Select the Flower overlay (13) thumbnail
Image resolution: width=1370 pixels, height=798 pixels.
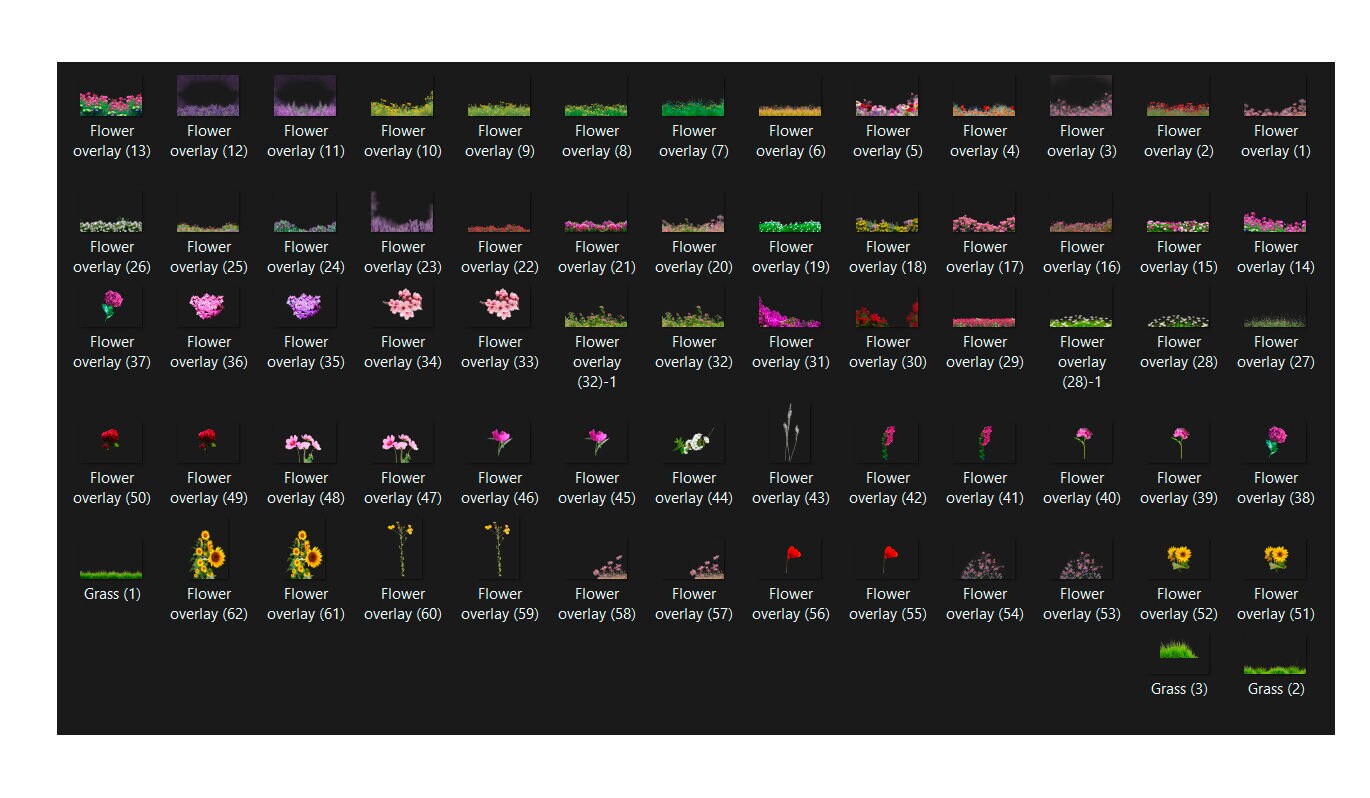pos(111,96)
